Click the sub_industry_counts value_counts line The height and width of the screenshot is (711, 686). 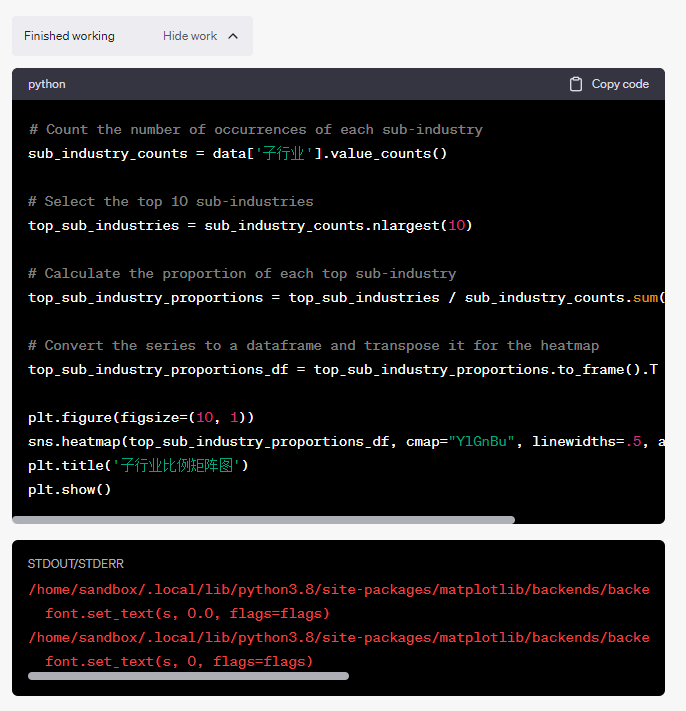(x=237, y=153)
